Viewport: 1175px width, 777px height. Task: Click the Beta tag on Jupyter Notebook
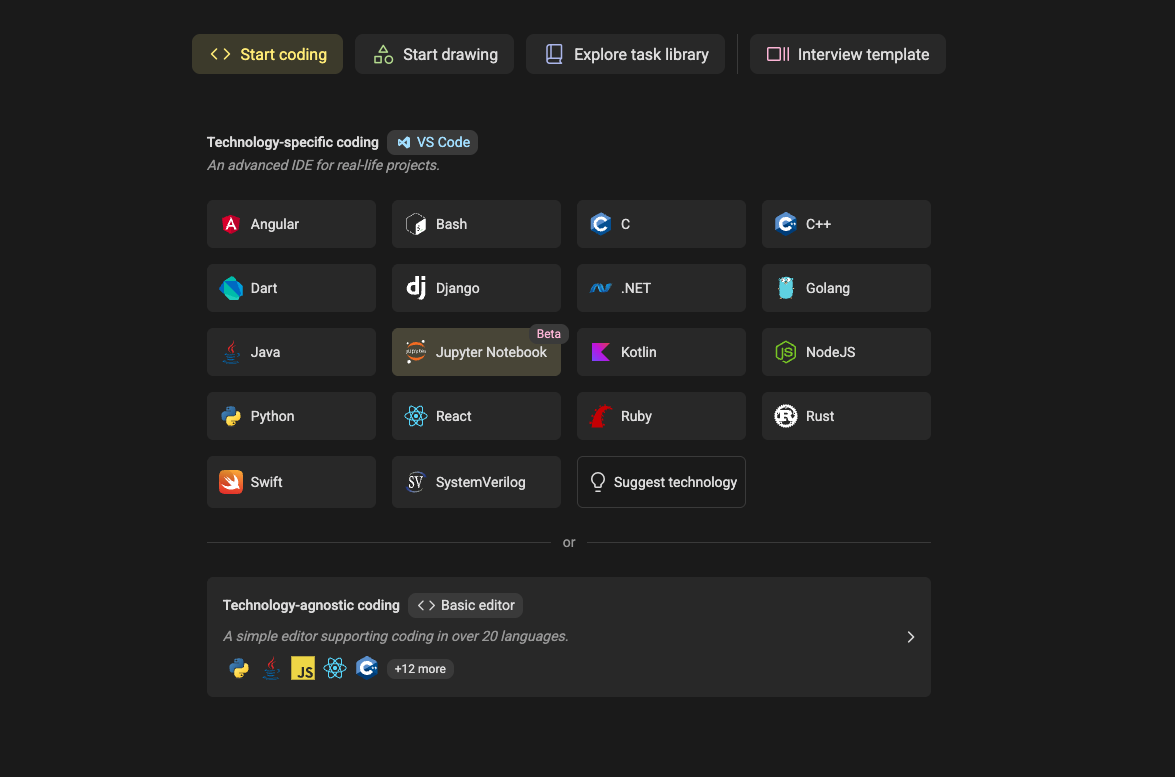point(549,334)
